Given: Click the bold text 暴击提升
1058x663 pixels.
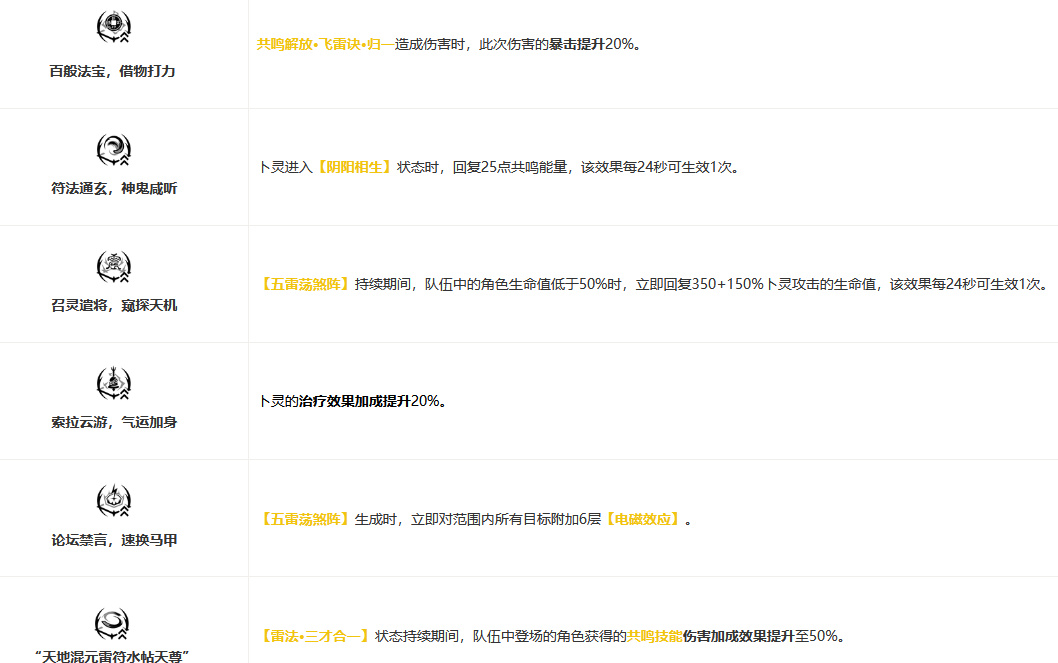Looking at the screenshot, I should pyautogui.click(x=576, y=45).
